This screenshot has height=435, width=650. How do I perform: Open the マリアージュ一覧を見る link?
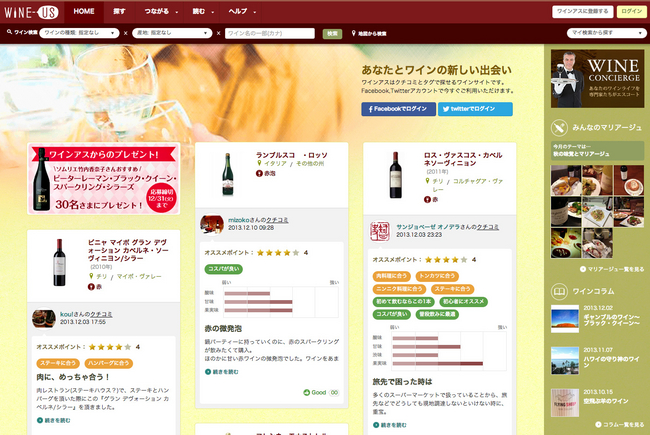tap(598, 269)
